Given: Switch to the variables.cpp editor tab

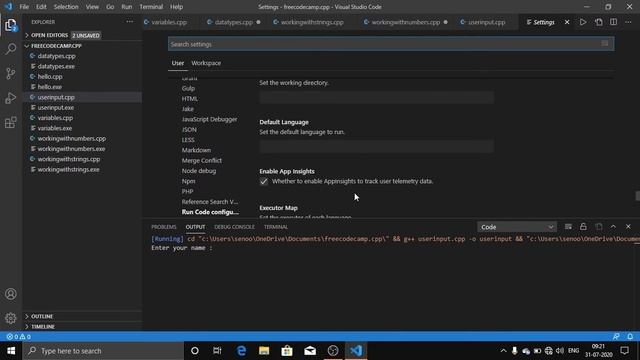Looking at the screenshot, I should pyautogui.click(x=169, y=22).
